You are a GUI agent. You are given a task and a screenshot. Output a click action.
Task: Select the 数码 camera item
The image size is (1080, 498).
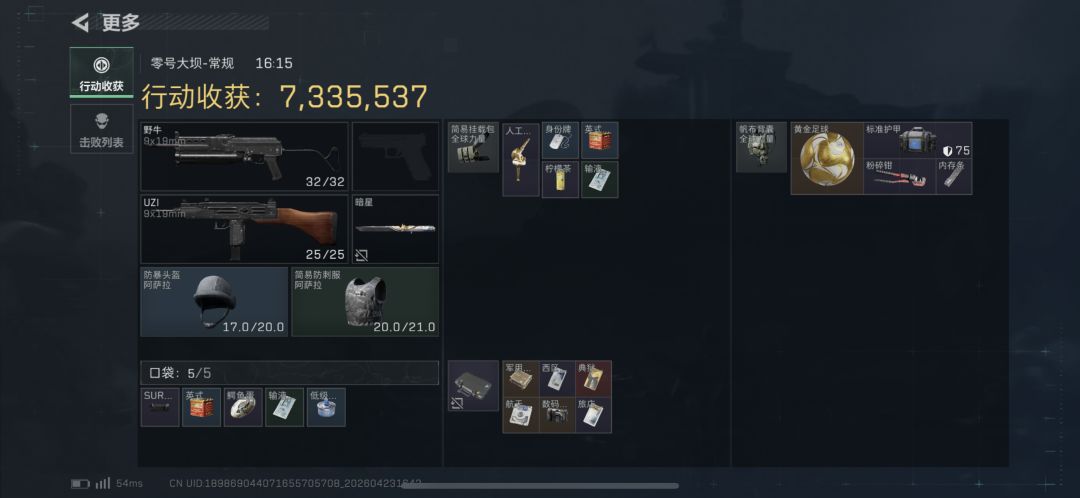[557, 415]
